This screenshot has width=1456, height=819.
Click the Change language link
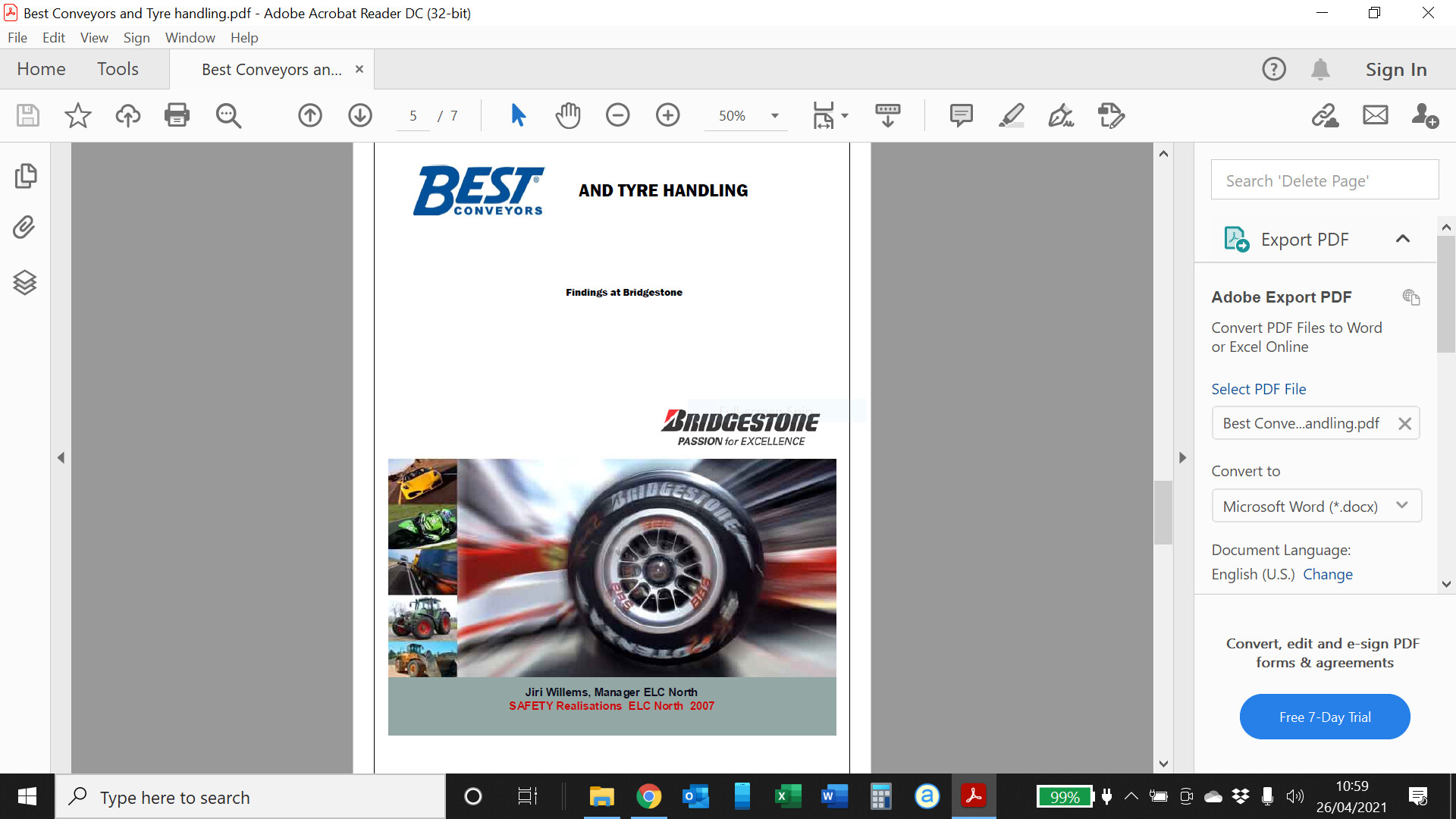[x=1327, y=574]
